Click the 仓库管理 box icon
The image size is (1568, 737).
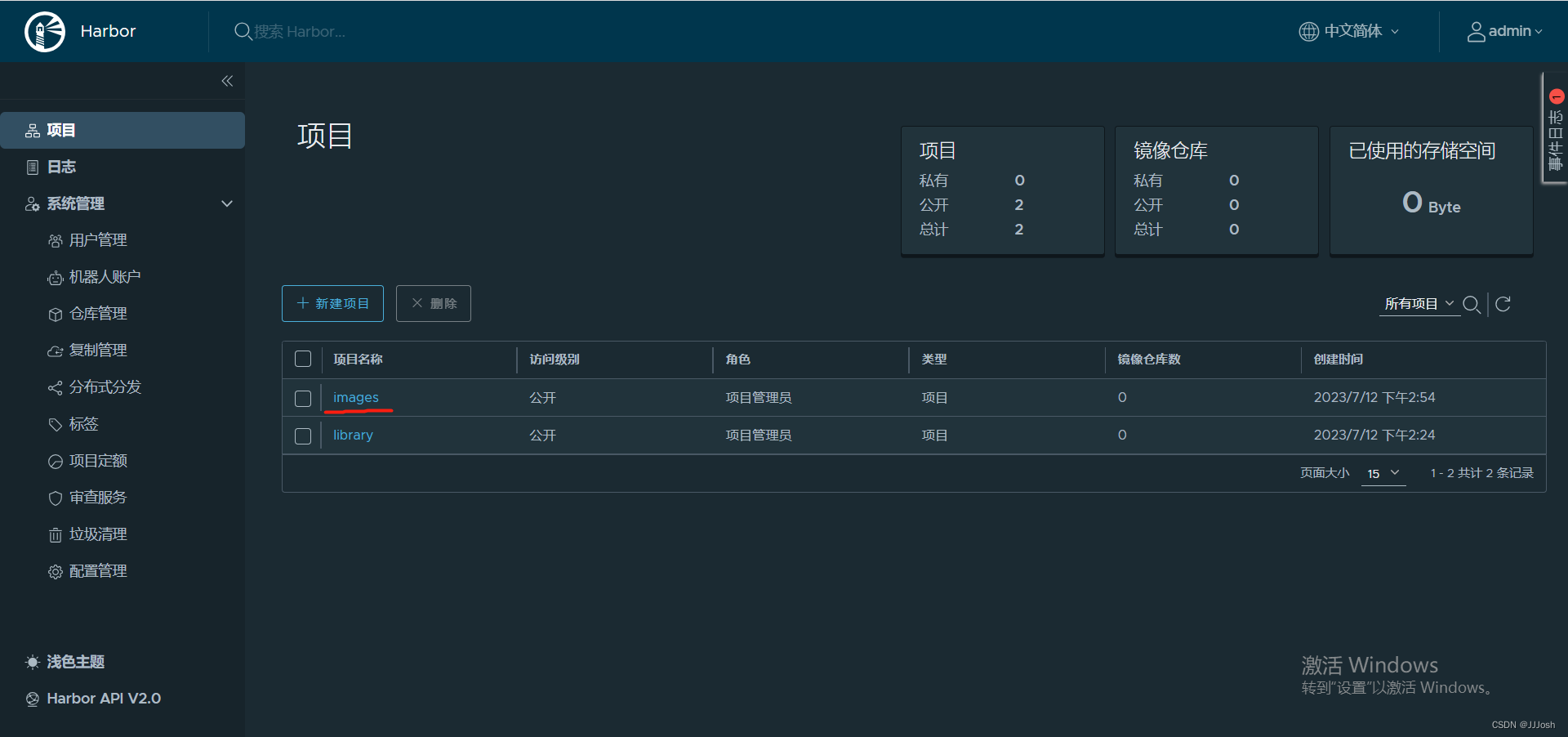55,315
